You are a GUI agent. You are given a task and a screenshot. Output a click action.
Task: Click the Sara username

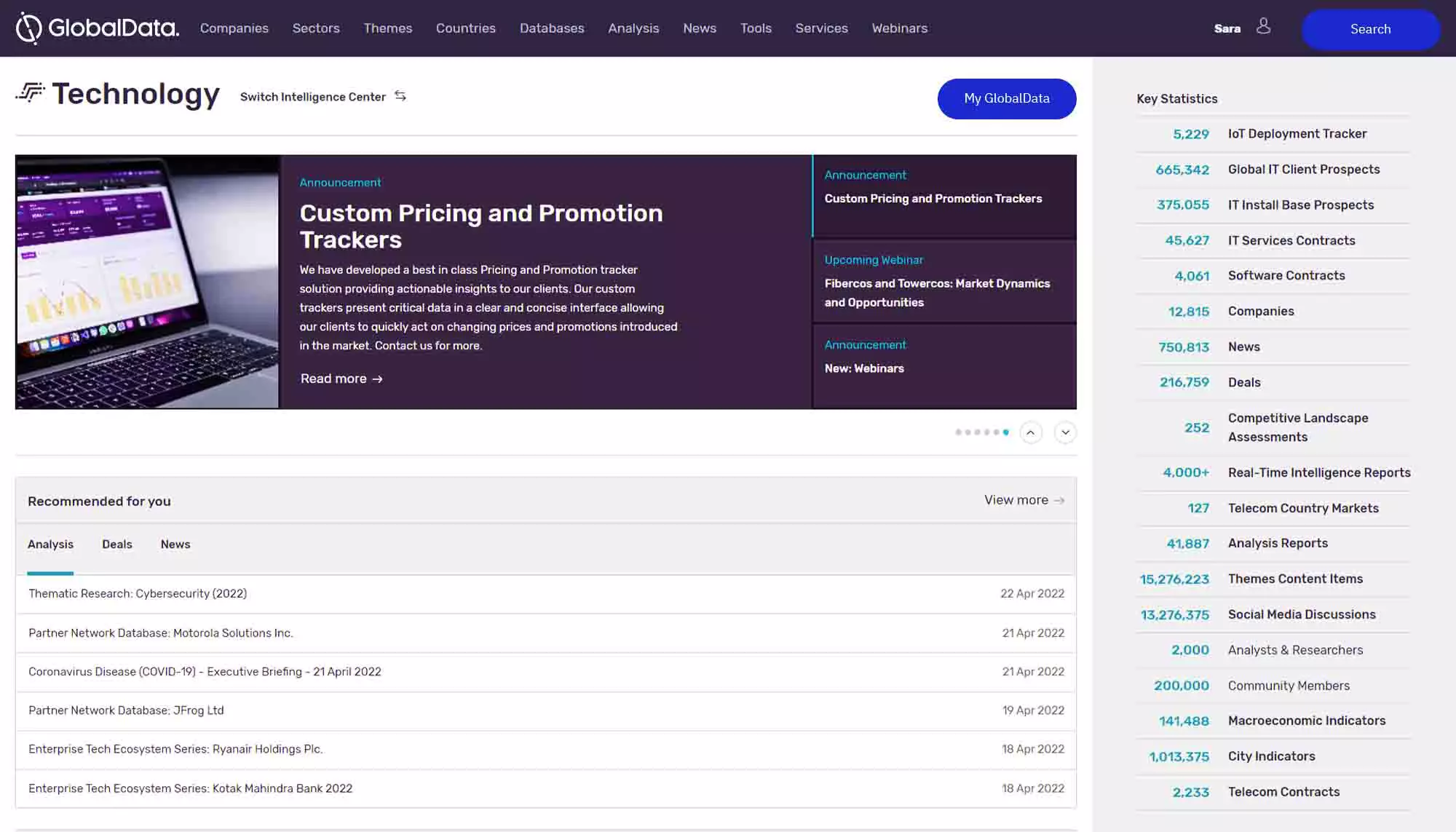pos(1227,28)
